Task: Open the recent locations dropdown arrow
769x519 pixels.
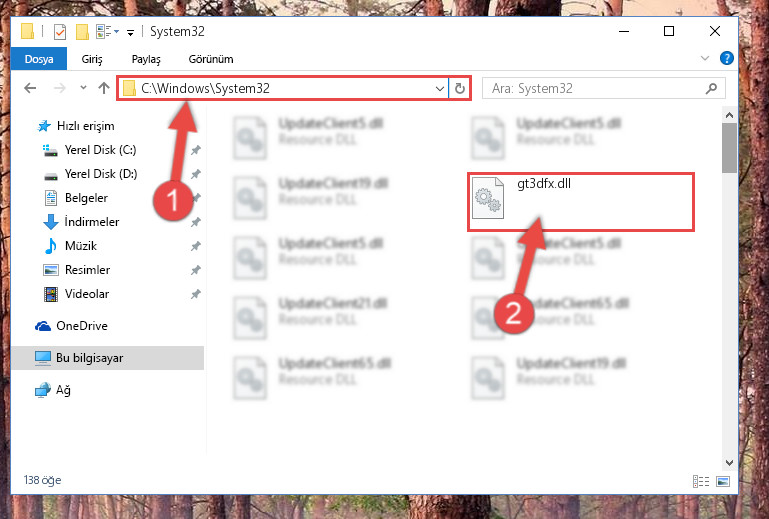Action: pyautogui.click(x=83, y=88)
